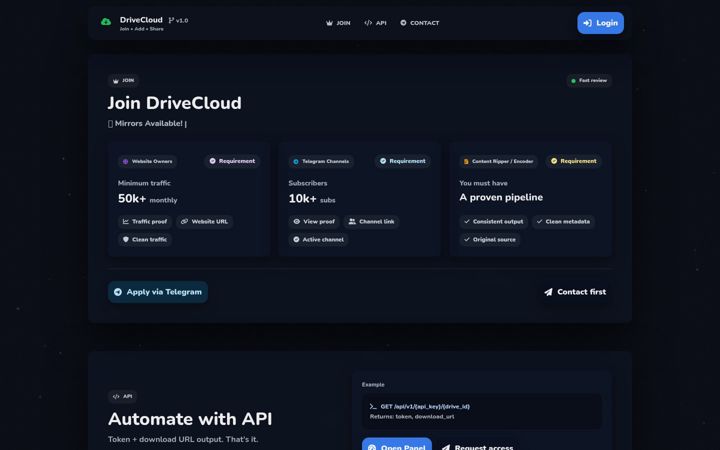Open the CONTACT nav item

[x=419, y=23]
